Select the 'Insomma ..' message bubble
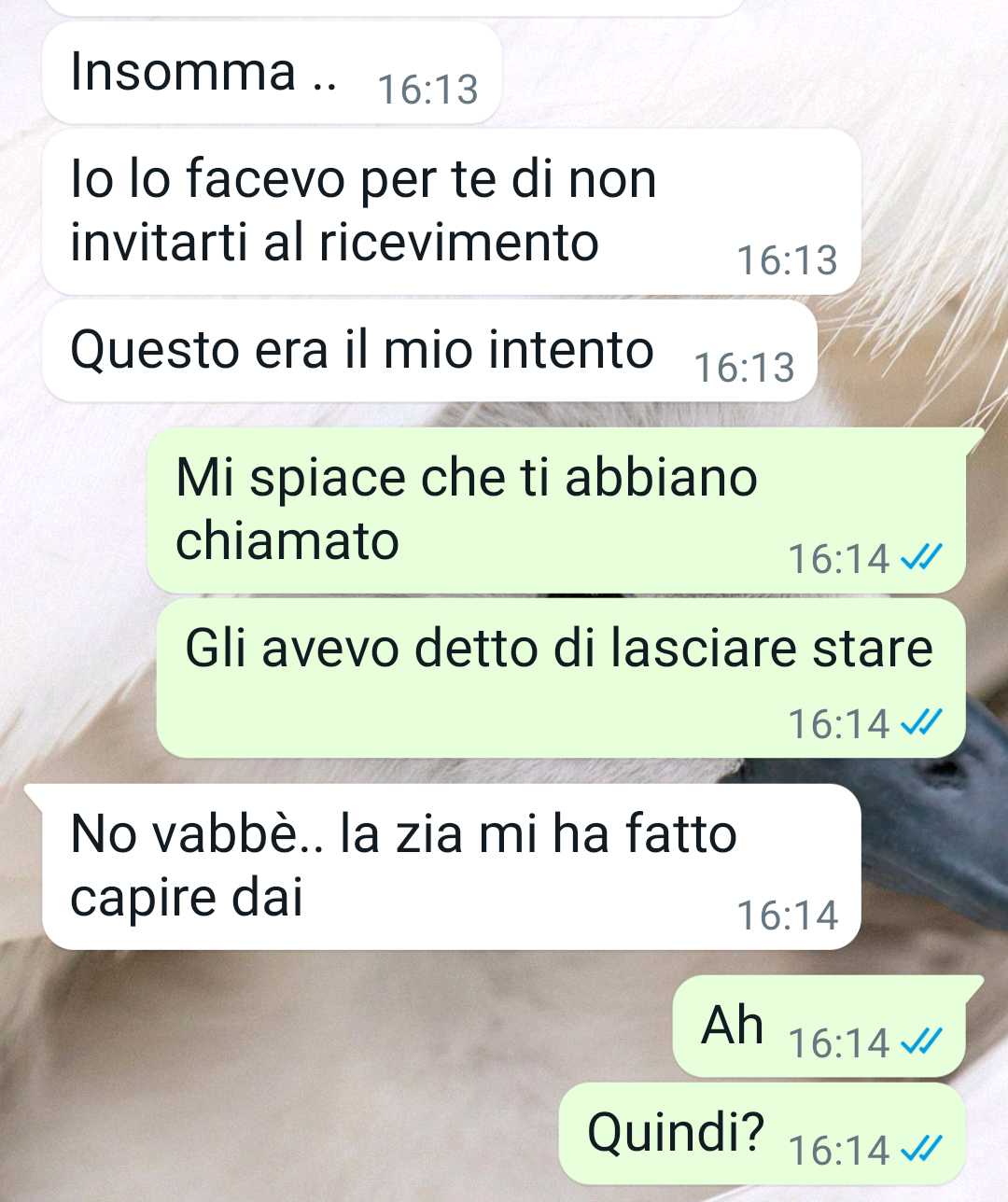Screen dimensions: 1008x1202 (273, 73)
